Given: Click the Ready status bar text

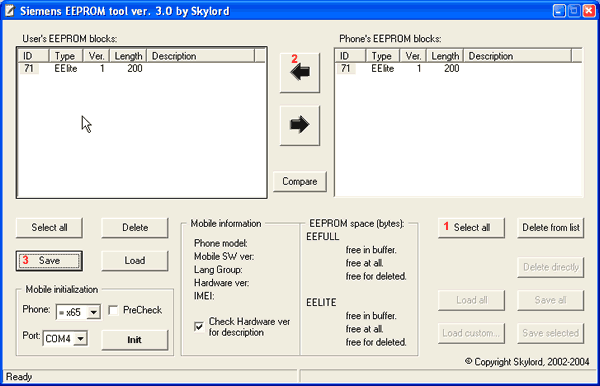Looking at the screenshot, I should click(x=19, y=377).
